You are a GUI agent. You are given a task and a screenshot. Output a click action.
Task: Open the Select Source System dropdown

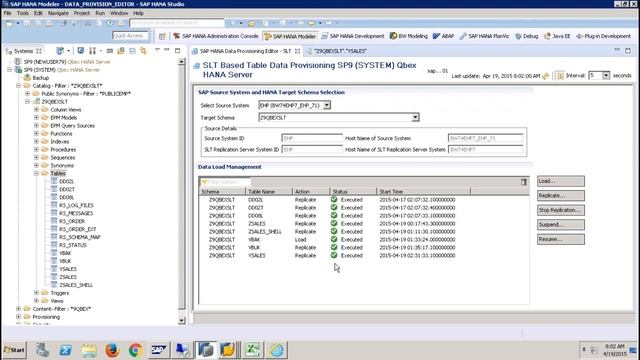[x=327, y=105]
